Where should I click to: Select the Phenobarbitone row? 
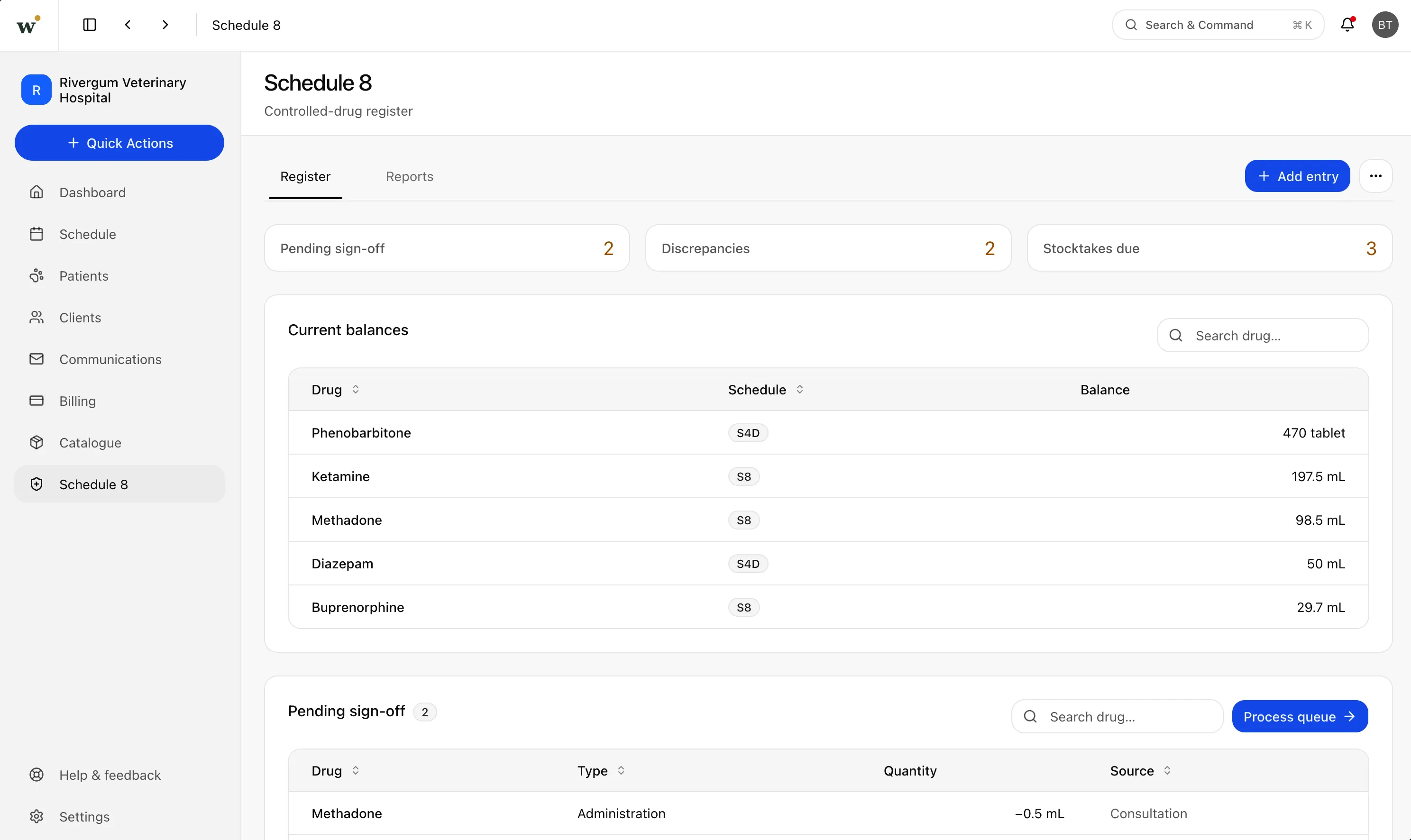point(828,432)
